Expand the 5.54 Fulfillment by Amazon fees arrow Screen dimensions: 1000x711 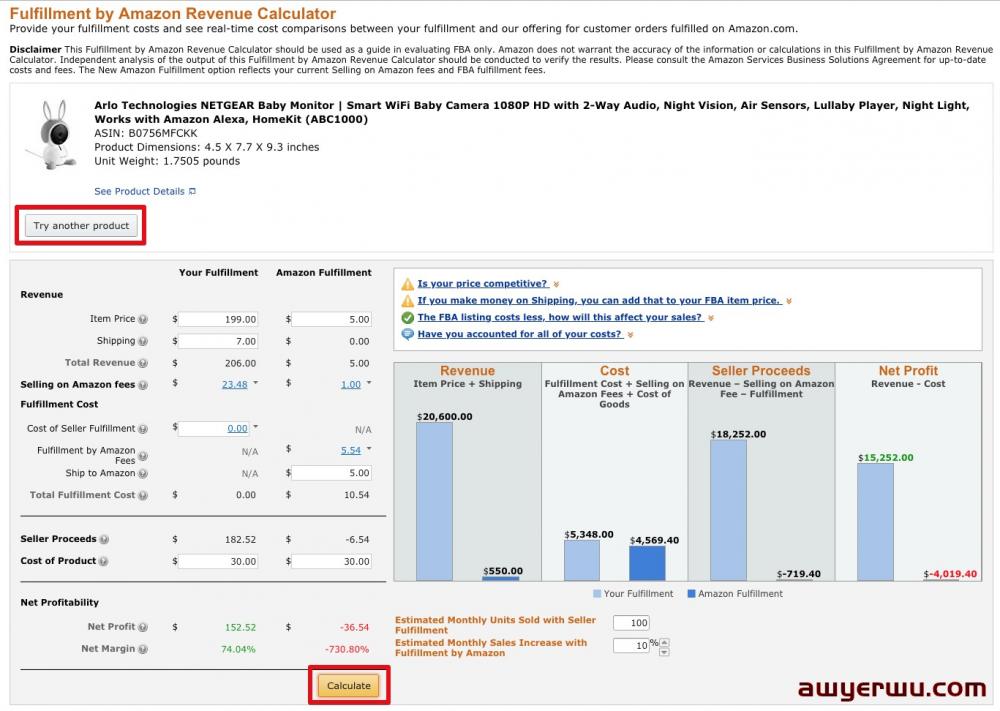(x=369, y=449)
